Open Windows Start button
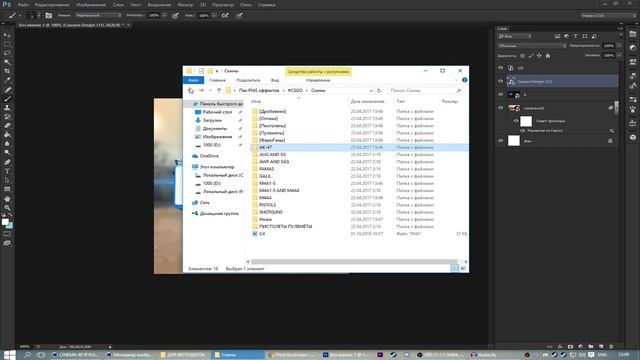 point(10,355)
